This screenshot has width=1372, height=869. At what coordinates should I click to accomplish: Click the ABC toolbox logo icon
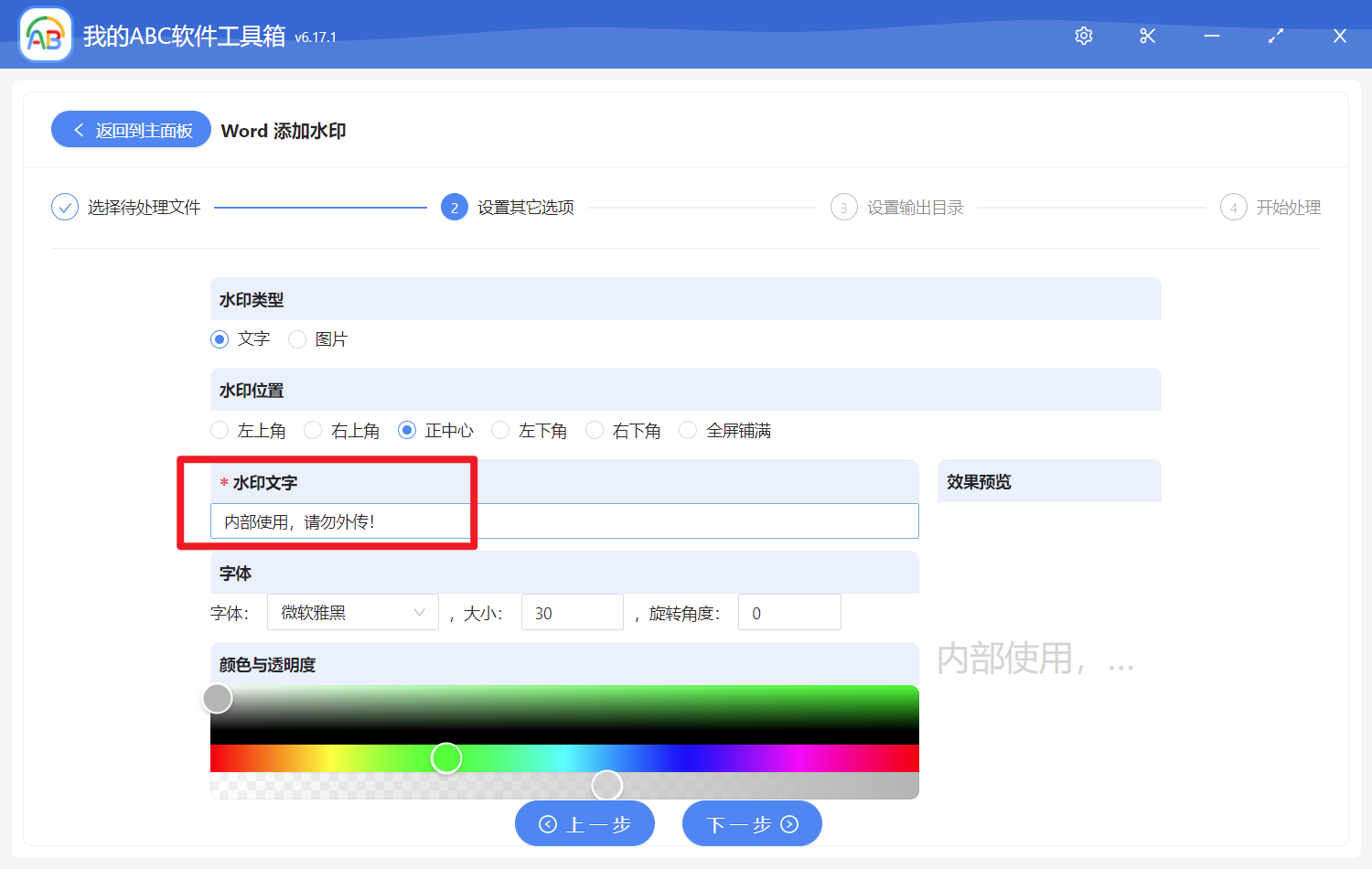click(x=45, y=34)
